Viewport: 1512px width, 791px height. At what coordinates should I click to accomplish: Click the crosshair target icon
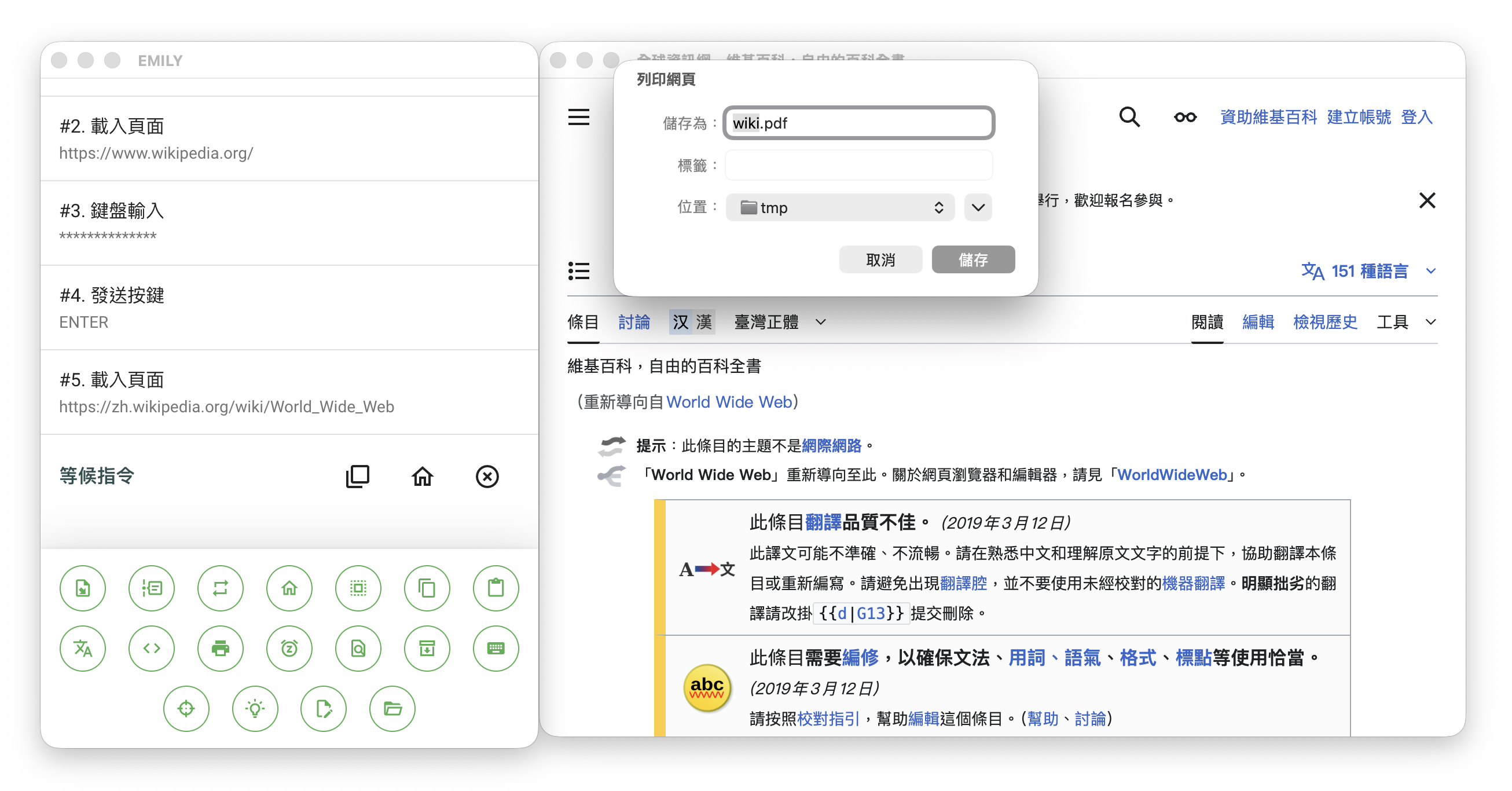[x=186, y=709]
